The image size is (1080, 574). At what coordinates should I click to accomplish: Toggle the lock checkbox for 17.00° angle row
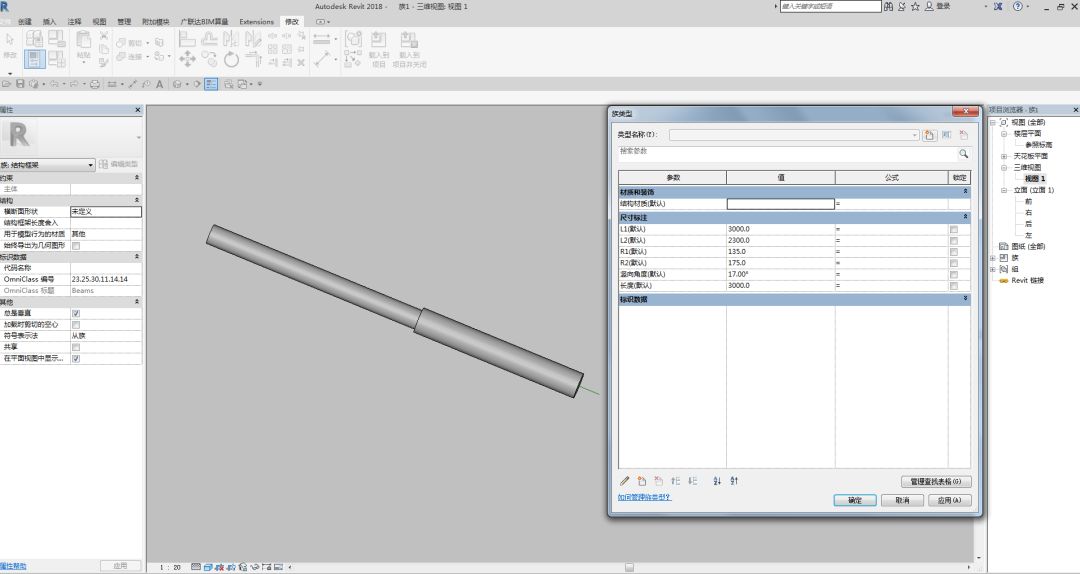(954, 274)
